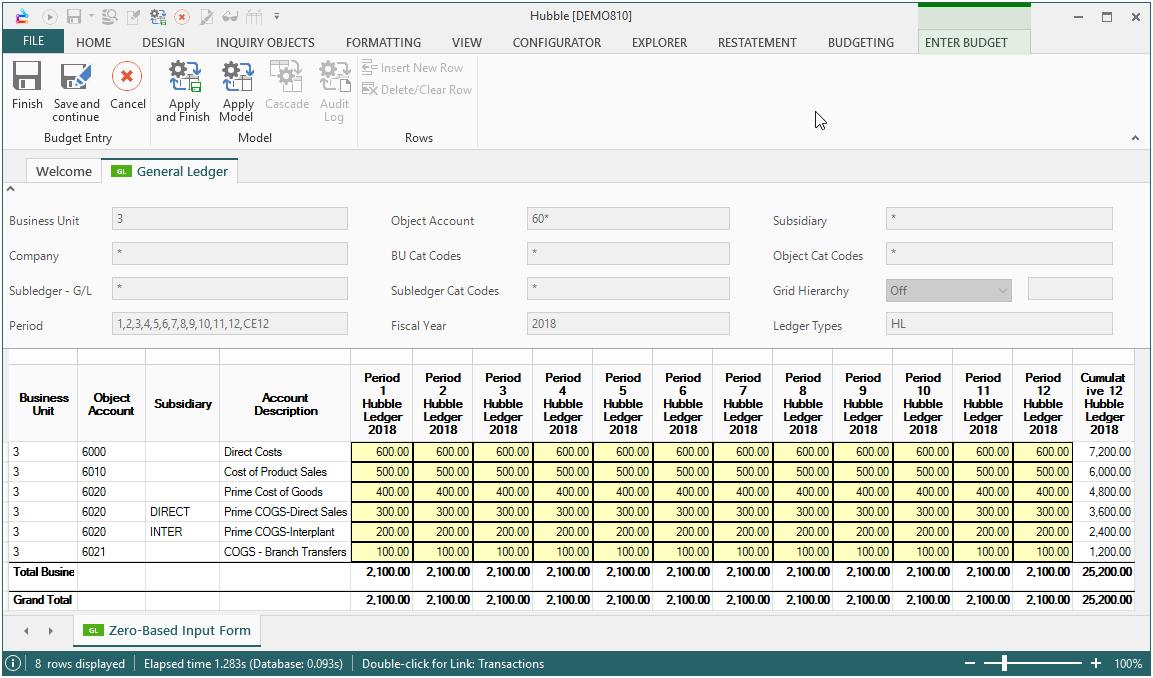Collapse the filter criteria panel
The height and width of the screenshot is (678, 1153).
(x=11, y=188)
